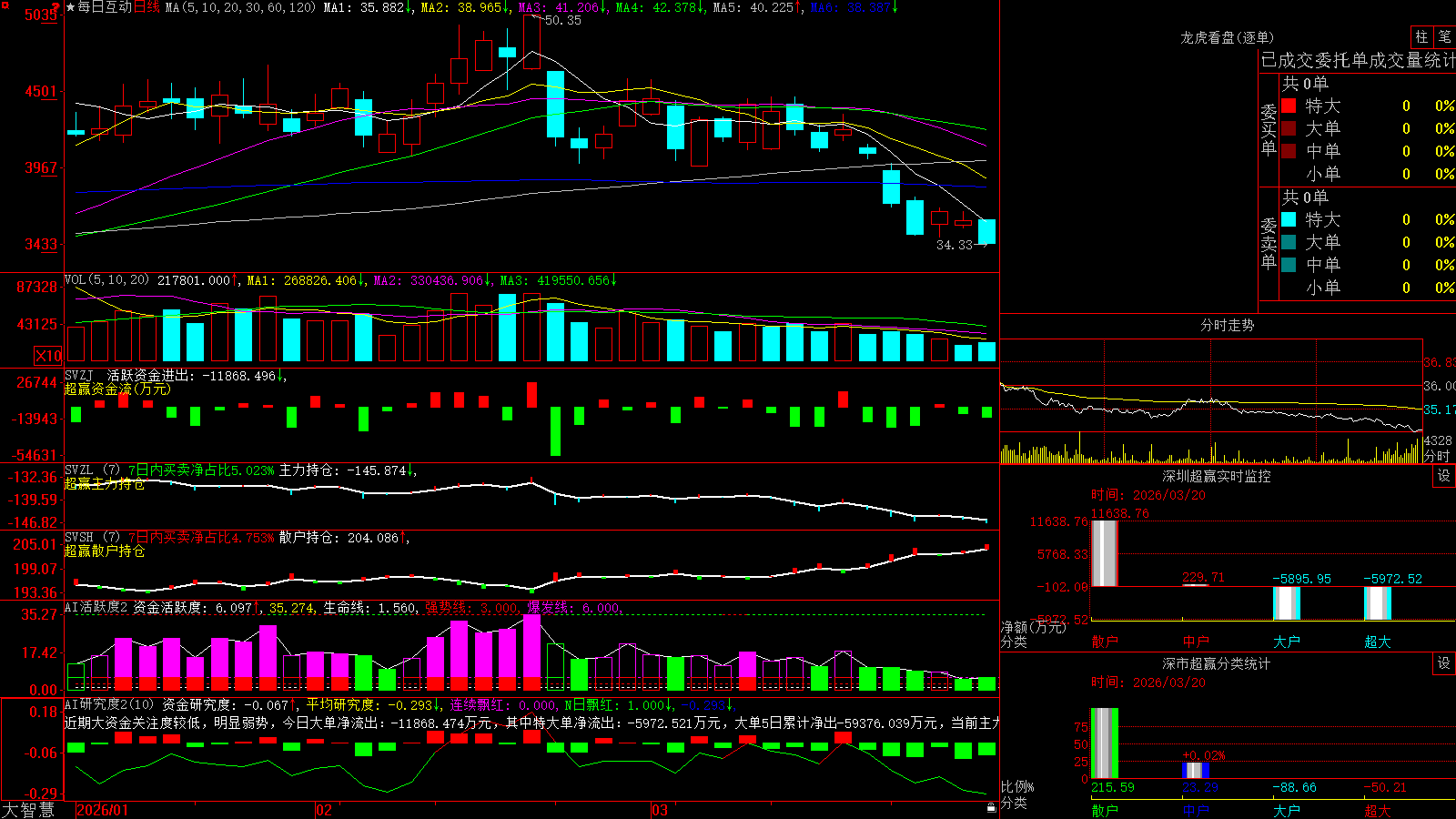Open VOL(5,10,20) indicator parameters
Viewport: 1456px width, 819px height.
tap(106, 279)
